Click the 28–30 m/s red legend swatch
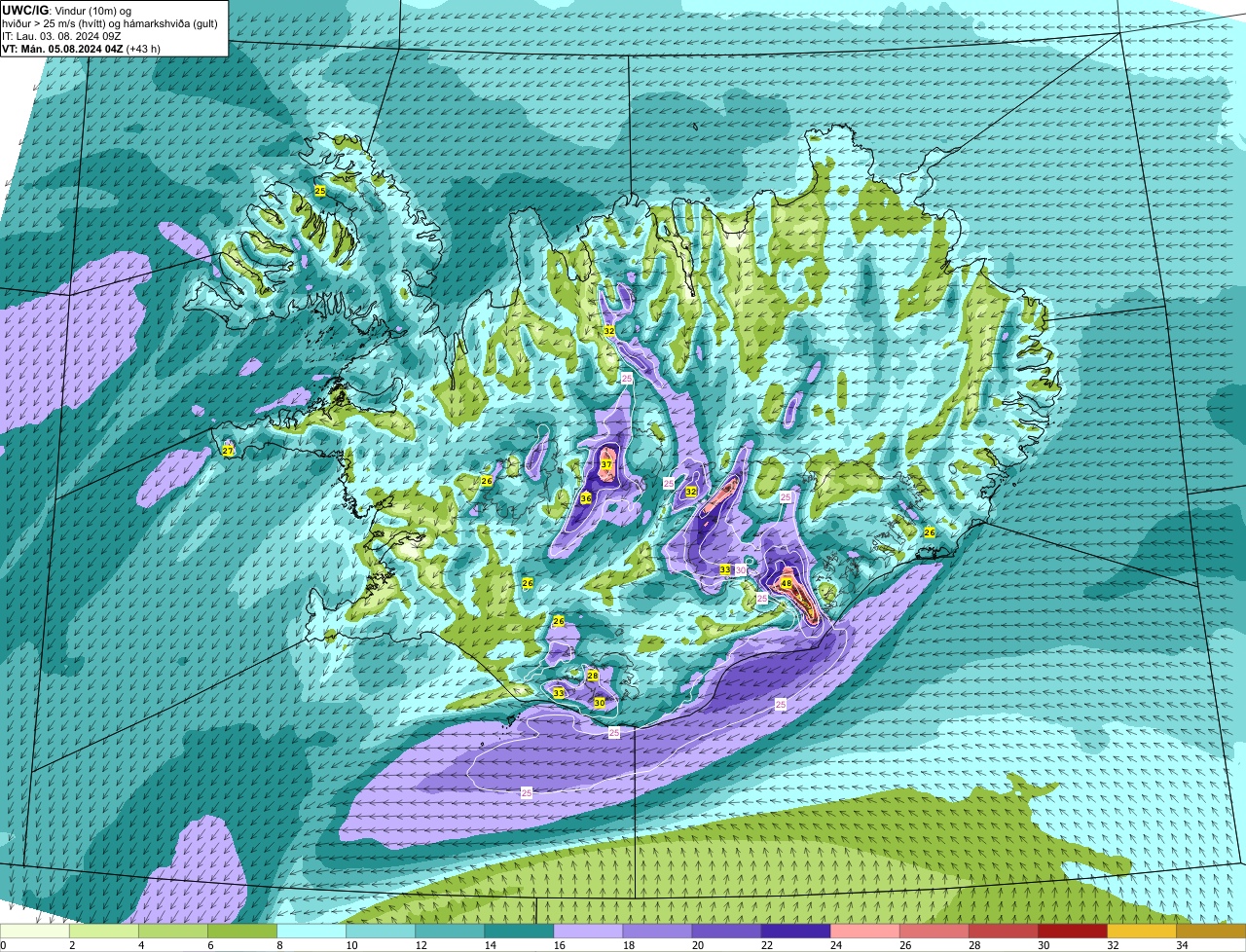Viewport: 1246px width, 952px height. [x=1003, y=932]
